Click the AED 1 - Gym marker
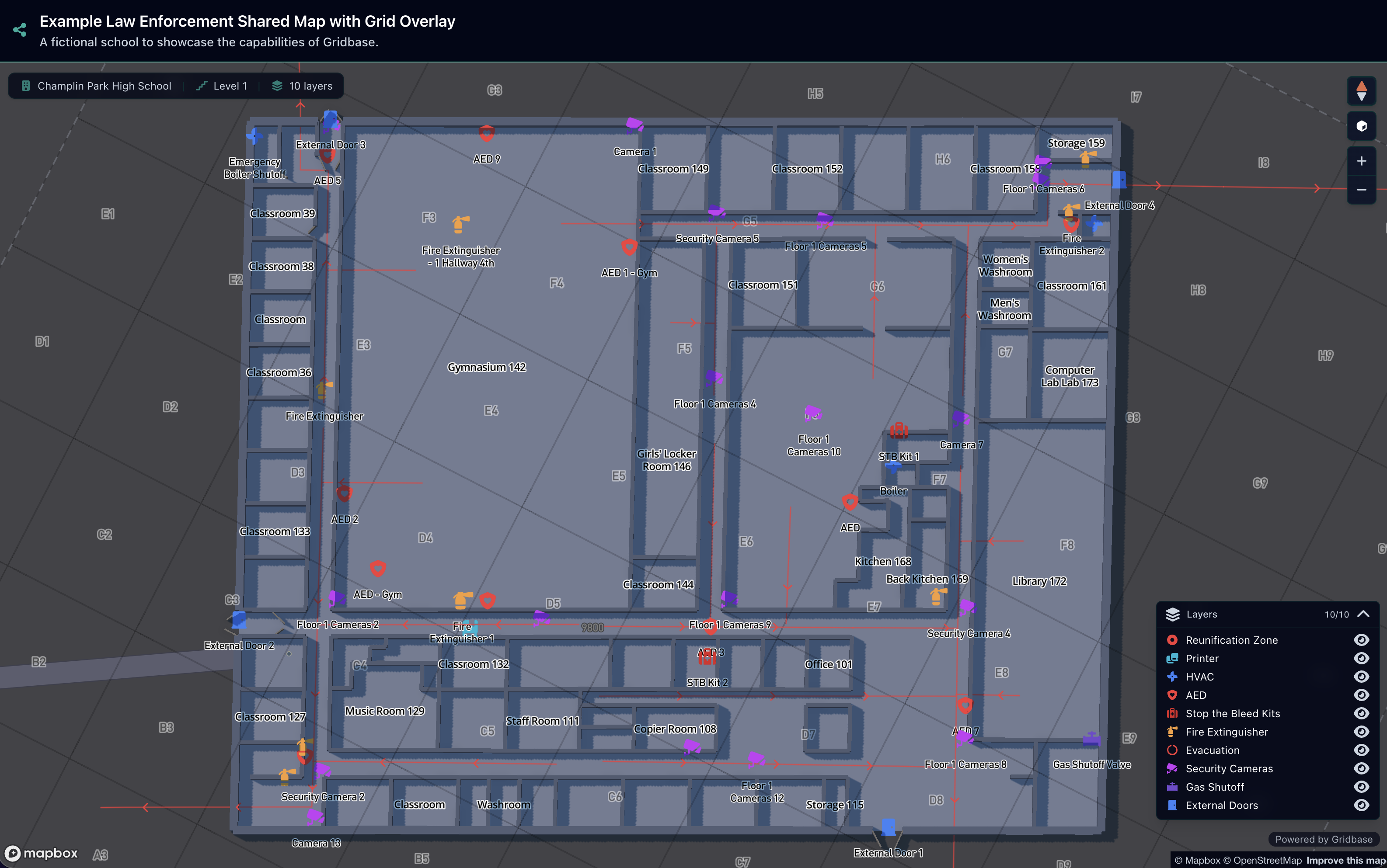Screen dimensions: 1387x868 pyautogui.click(x=629, y=247)
